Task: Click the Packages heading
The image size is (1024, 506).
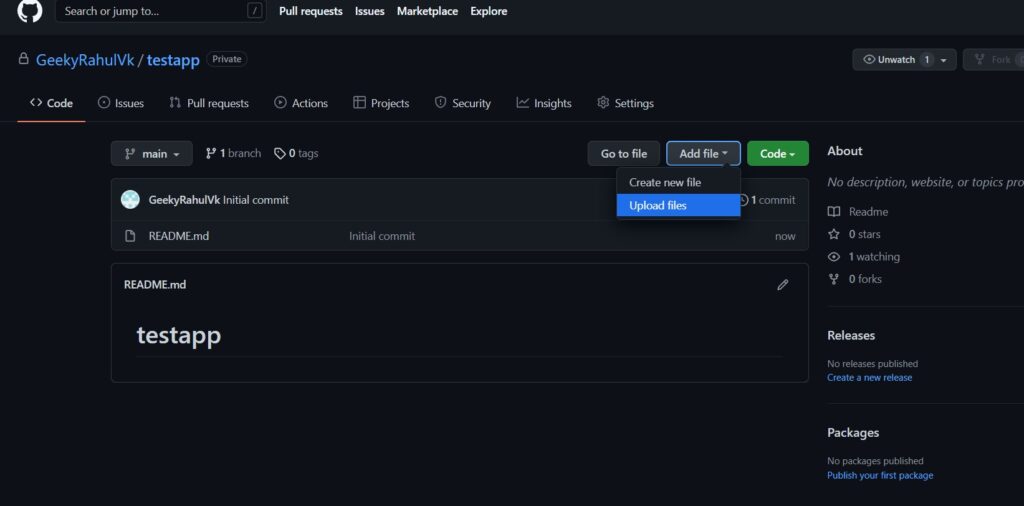Action: coord(853,432)
